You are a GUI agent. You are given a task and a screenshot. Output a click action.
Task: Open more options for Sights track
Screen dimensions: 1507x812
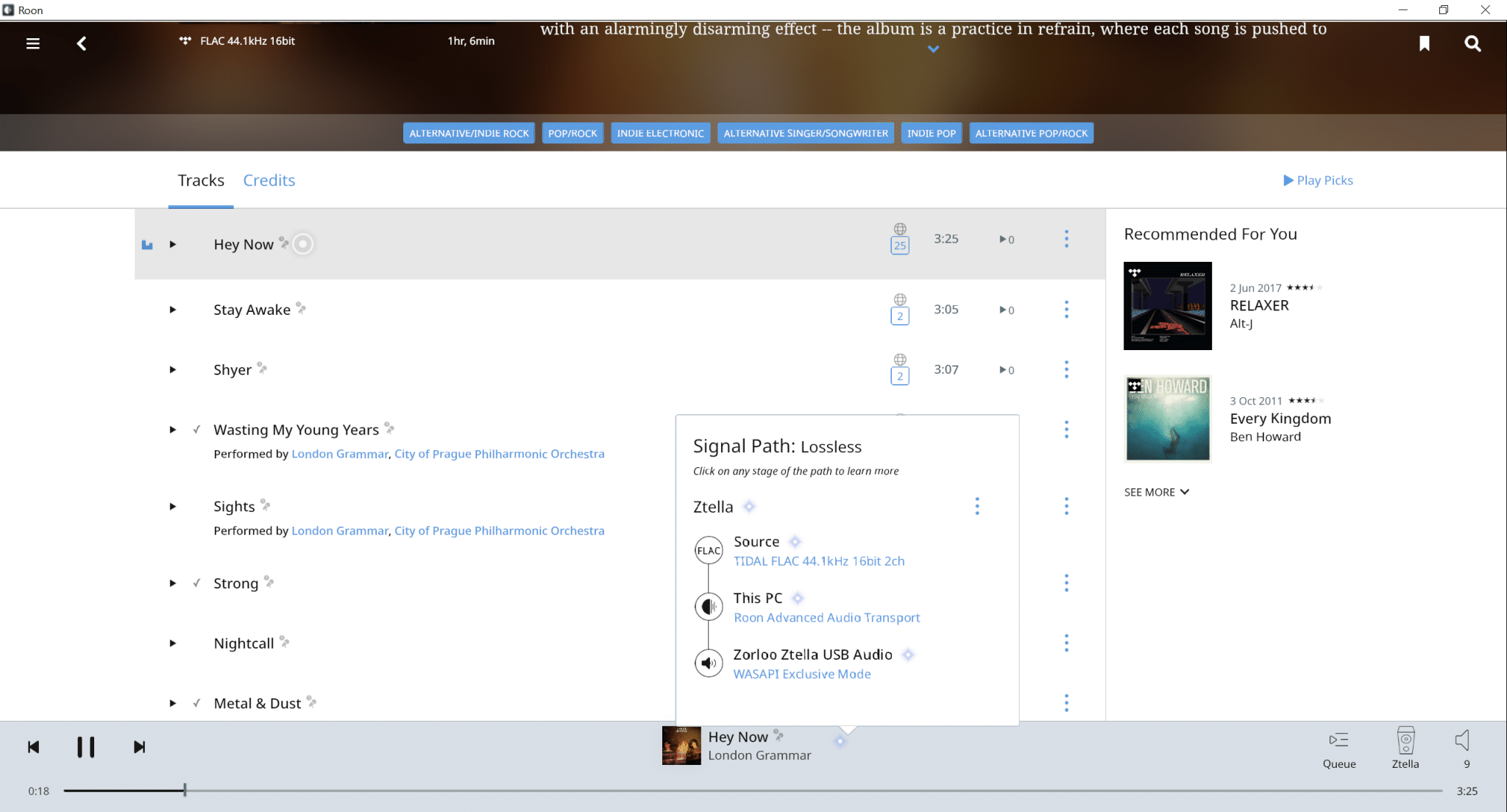click(x=1066, y=506)
